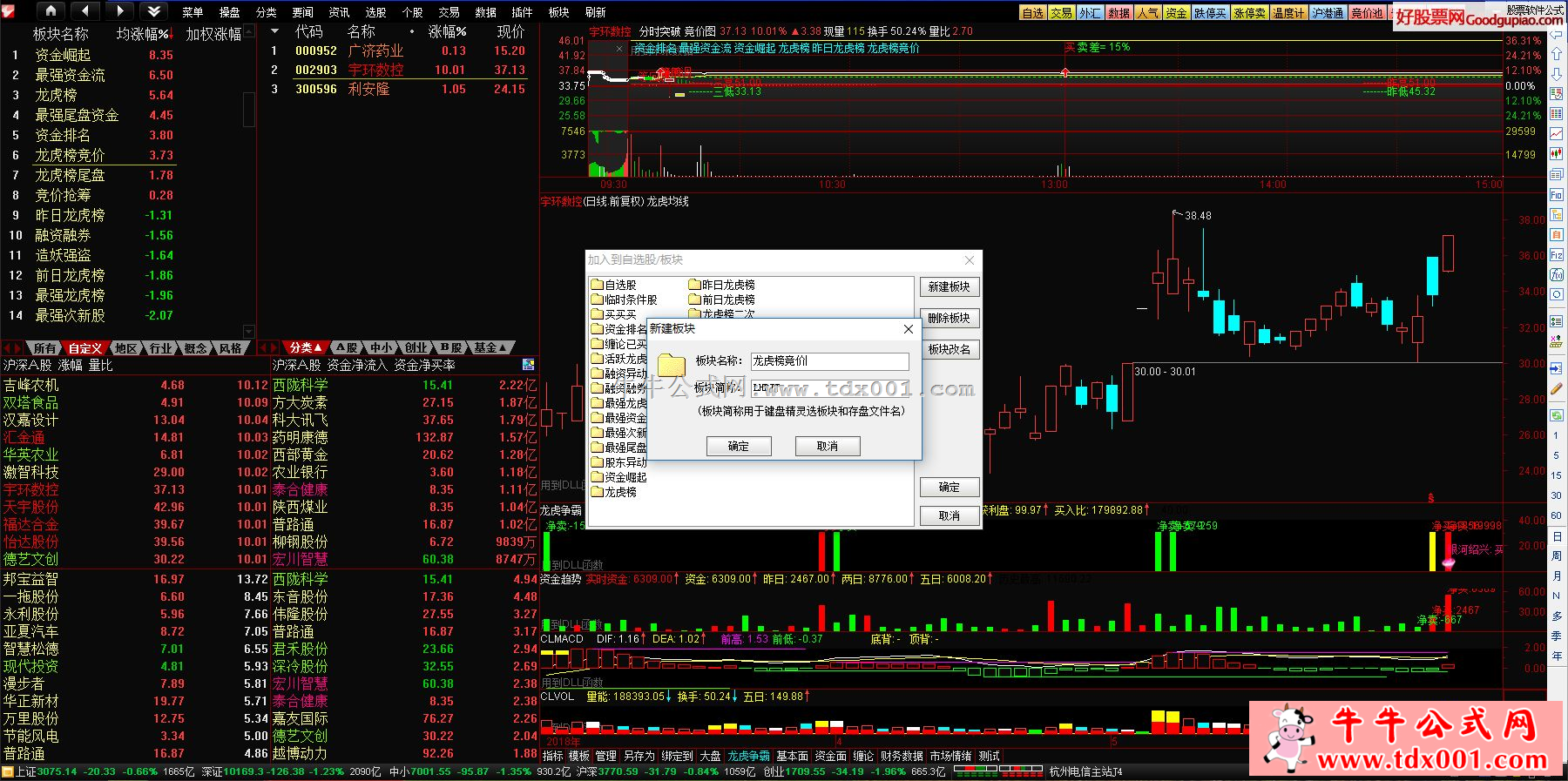Select the 龙虎榜 folder in the list
This screenshot has width=1568, height=781.
[619, 492]
